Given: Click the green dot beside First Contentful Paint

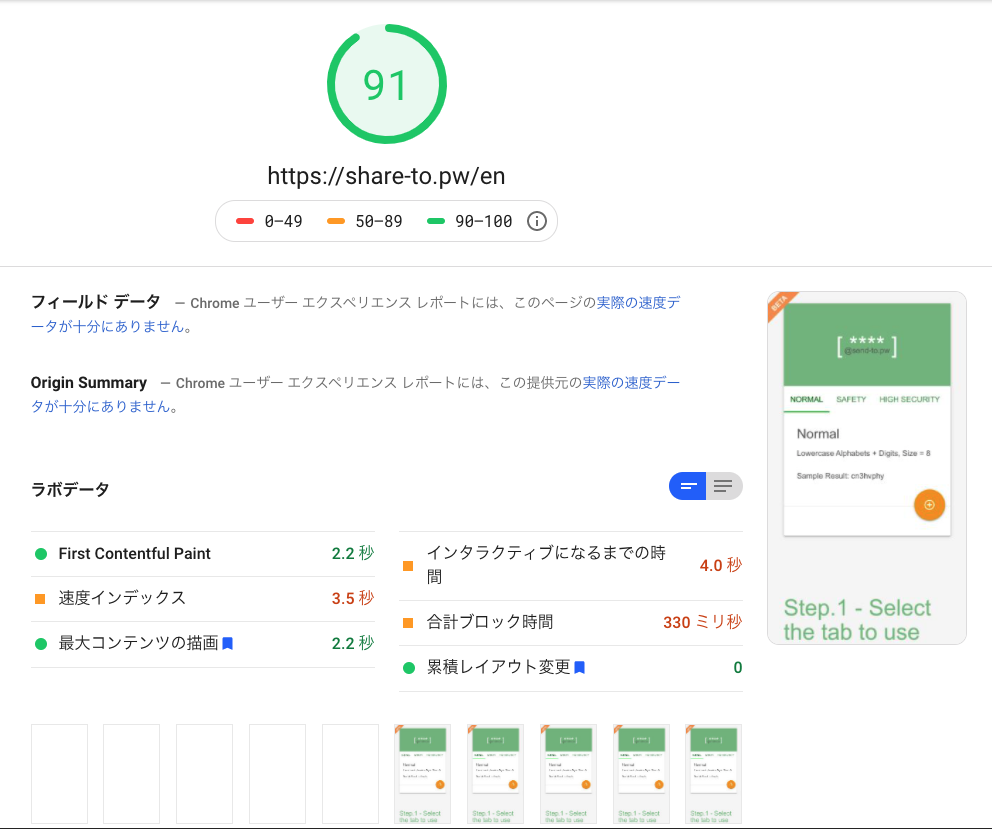Looking at the screenshot, I should pyautogui.click(x=42, y=553).
